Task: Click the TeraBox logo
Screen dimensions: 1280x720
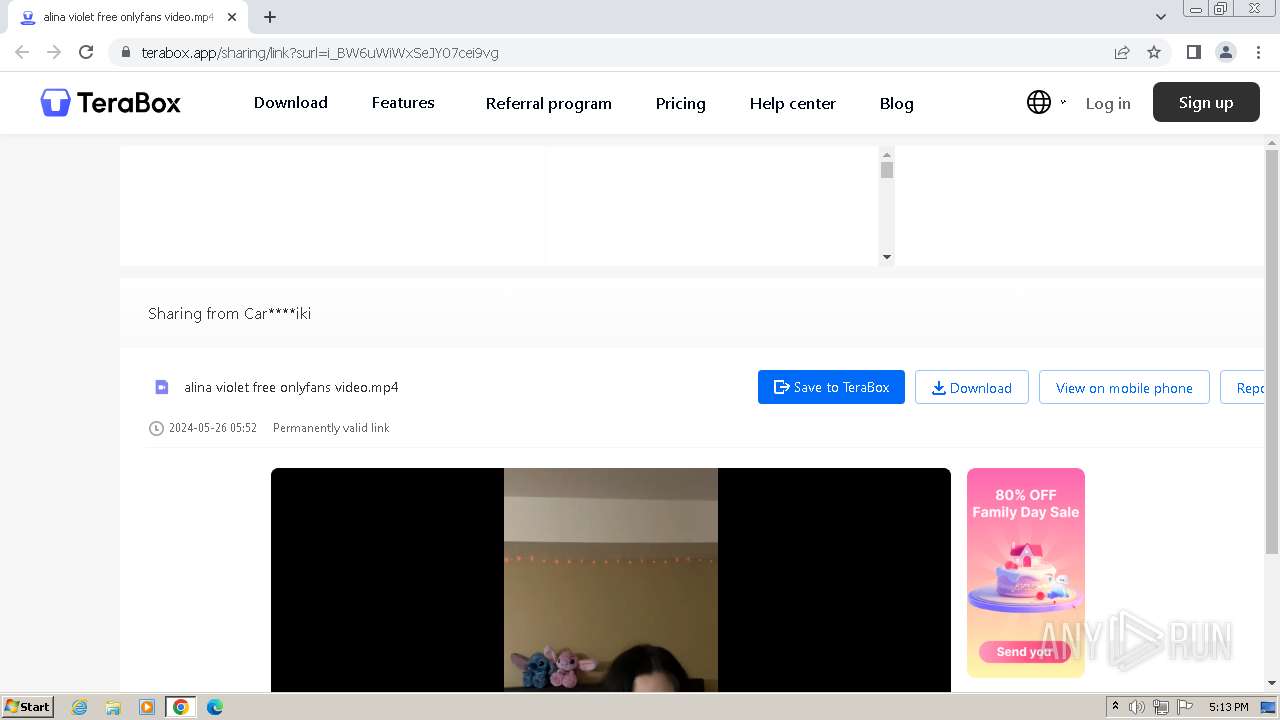Action: click(110, 102)
